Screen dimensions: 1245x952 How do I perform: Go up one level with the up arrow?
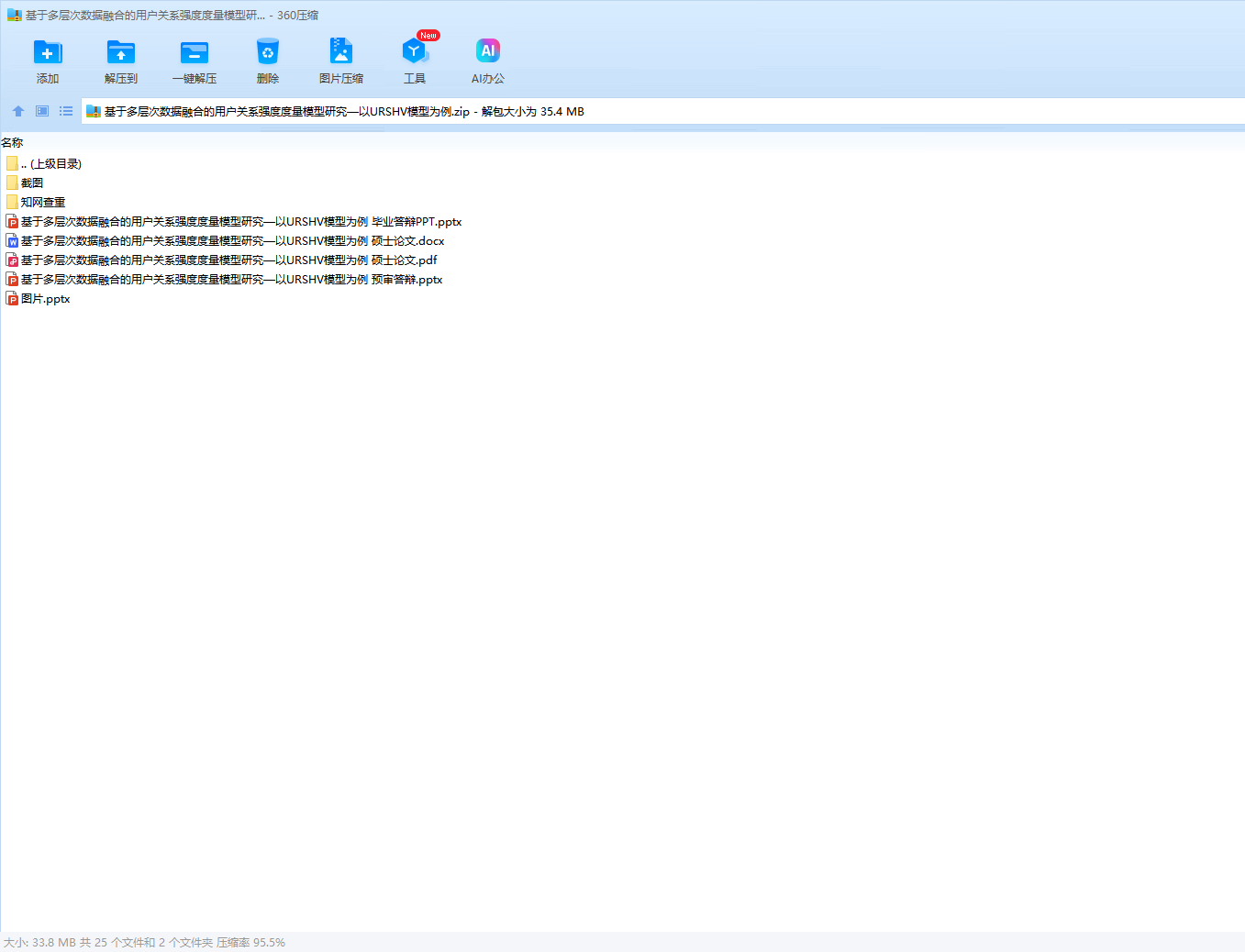(x=18, y=111)
